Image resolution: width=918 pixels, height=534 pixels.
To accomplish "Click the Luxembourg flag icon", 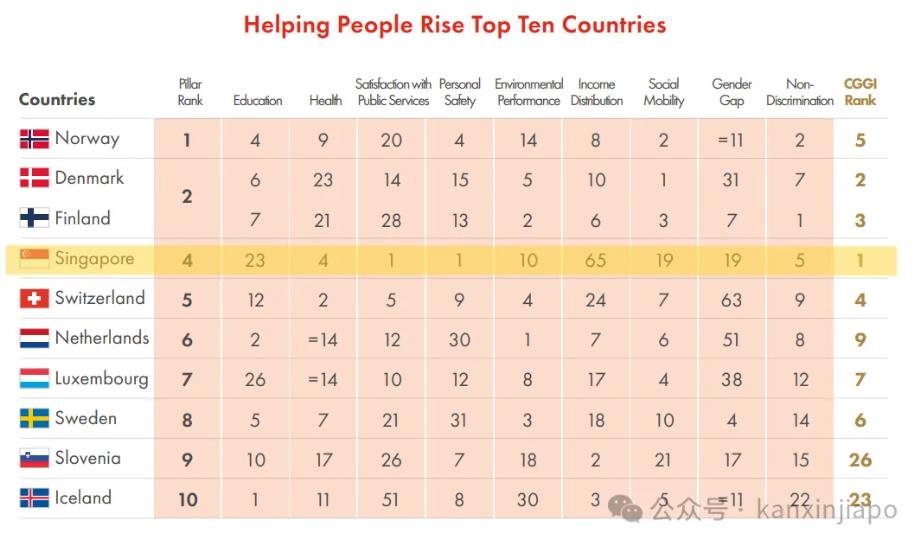I will point(34,379).
